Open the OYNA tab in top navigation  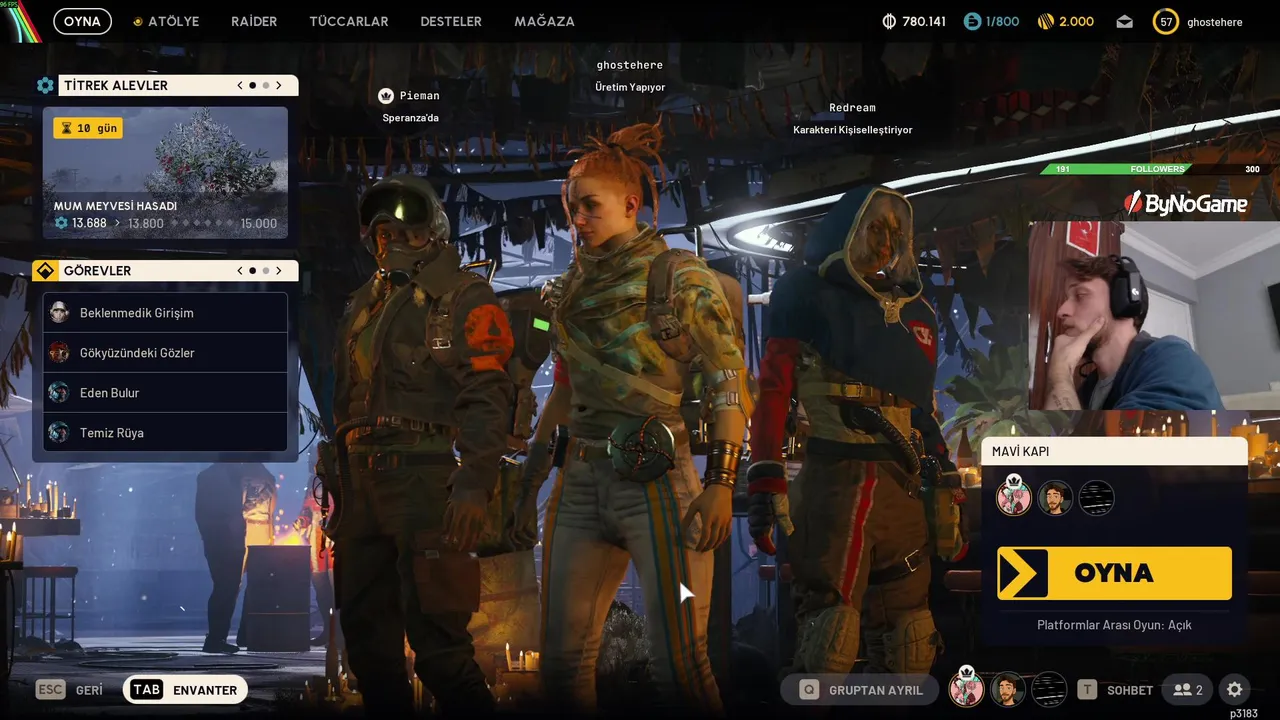pyautogui.click(x=82, y=21)
